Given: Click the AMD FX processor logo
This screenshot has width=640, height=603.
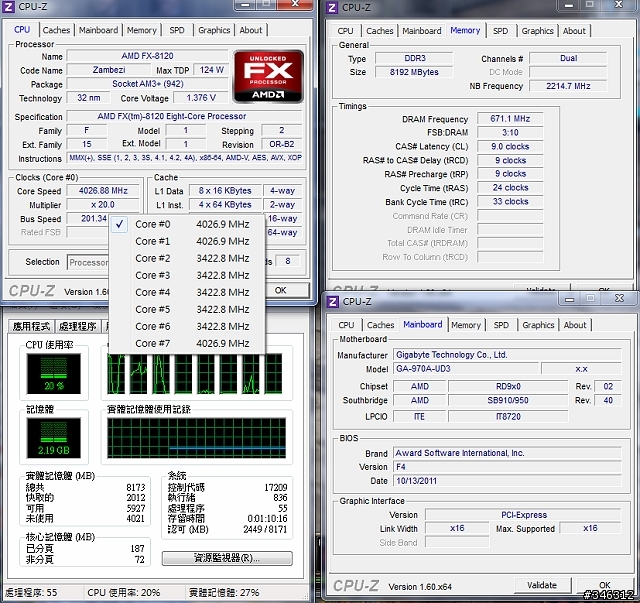Looking at the screenshot, I should tap(268, 76).
